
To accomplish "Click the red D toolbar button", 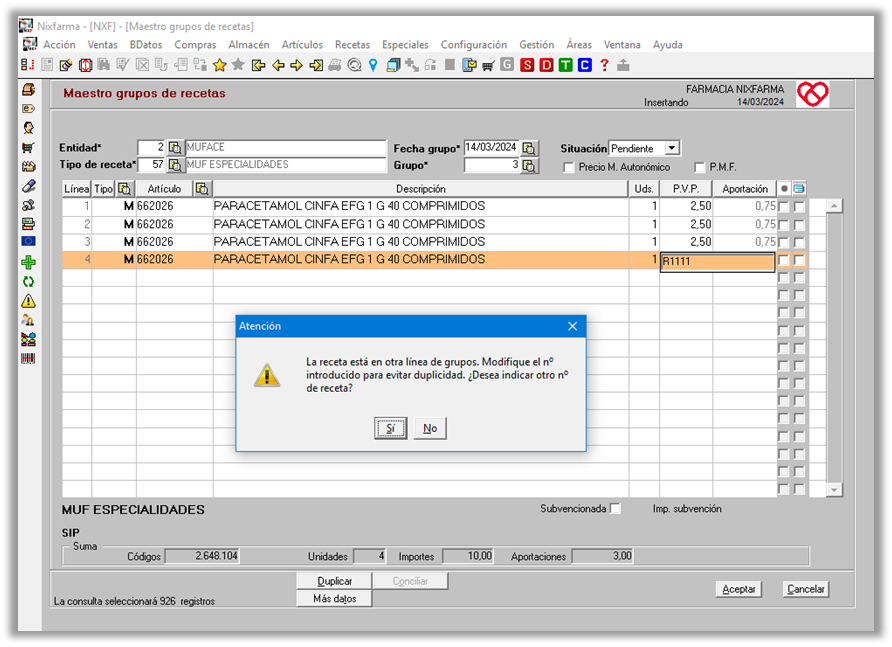I will (x=546, y=65).
